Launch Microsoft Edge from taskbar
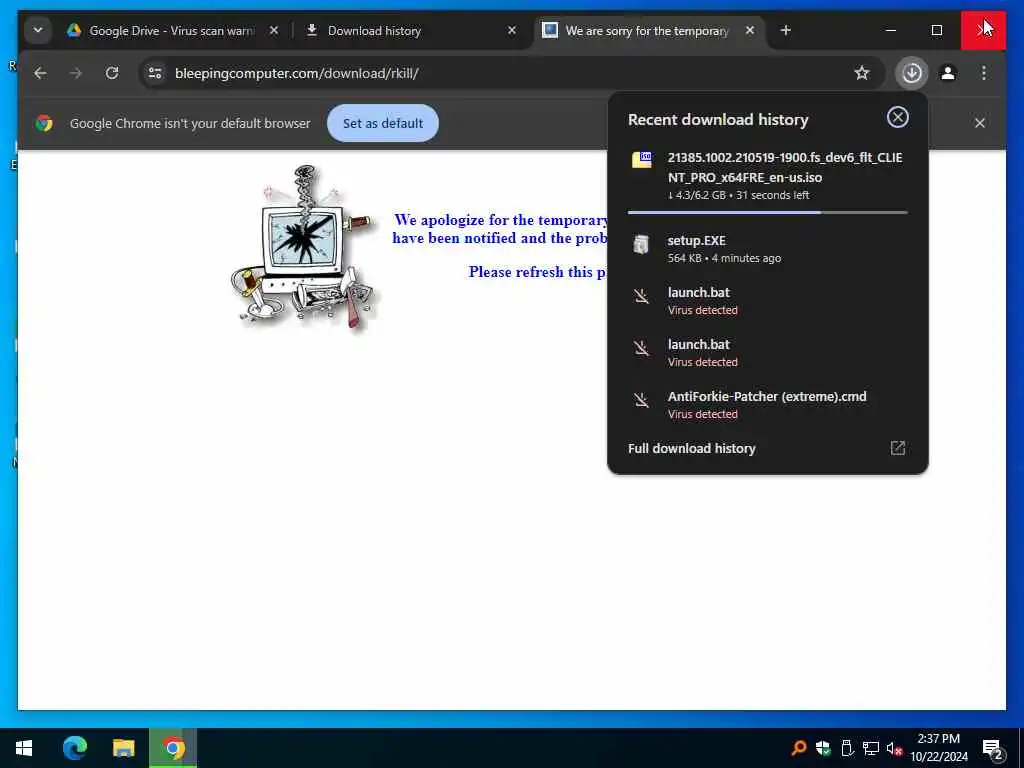This screenshot has height=768, width=1024. click(x=74, y=748)
